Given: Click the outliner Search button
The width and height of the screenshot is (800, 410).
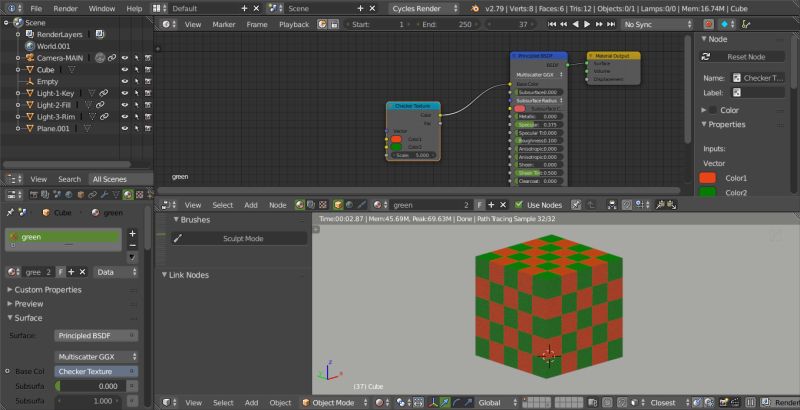Looking at the screenshot, I should click(x=69, y=180).
